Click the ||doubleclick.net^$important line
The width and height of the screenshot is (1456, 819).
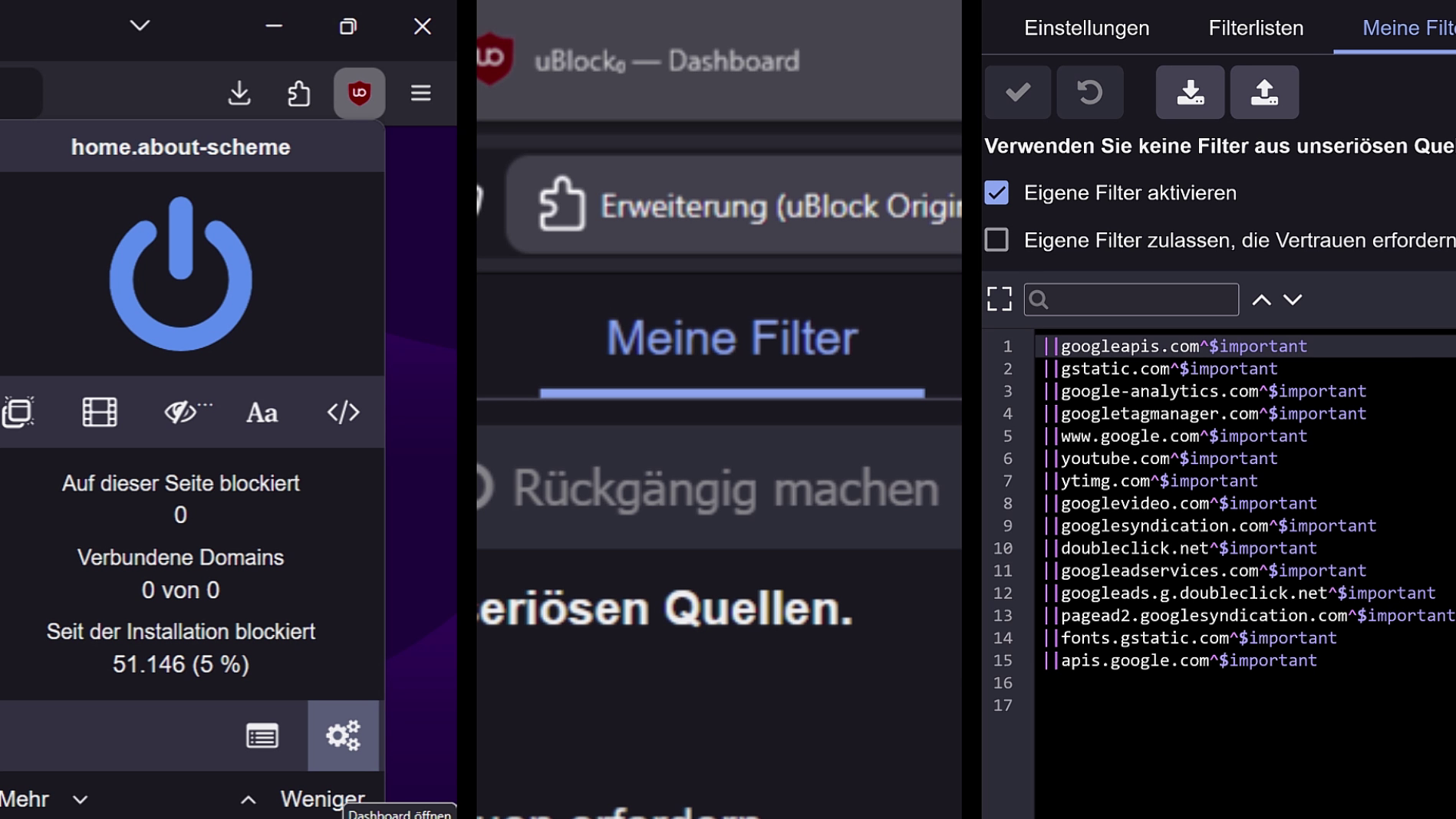click(1180, 548)
